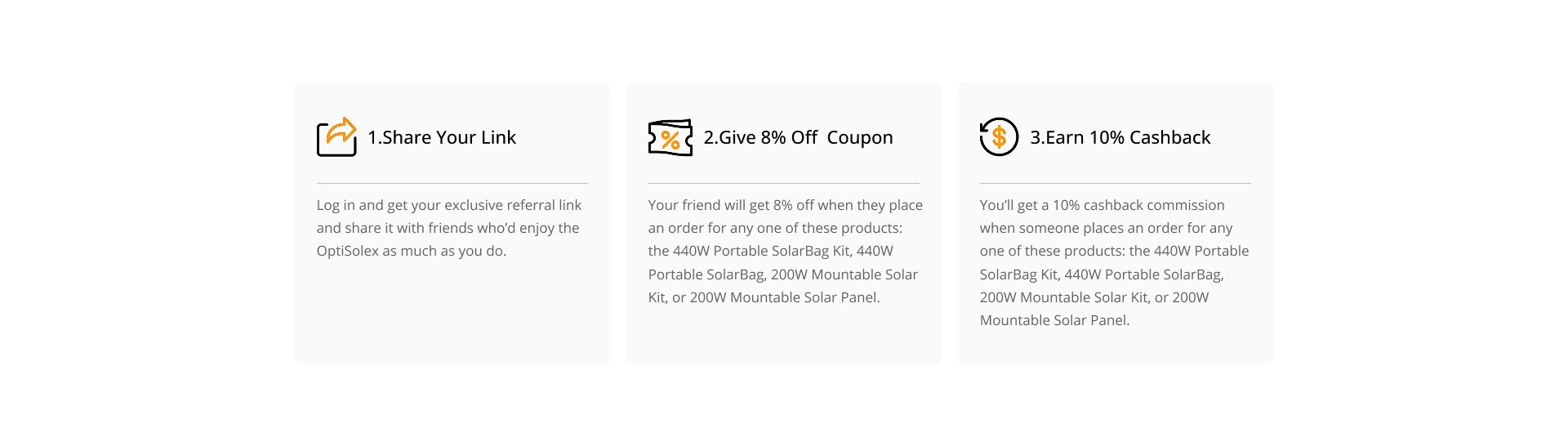Click the share arrow icon

pyautogui.click(x=336, y=136)
